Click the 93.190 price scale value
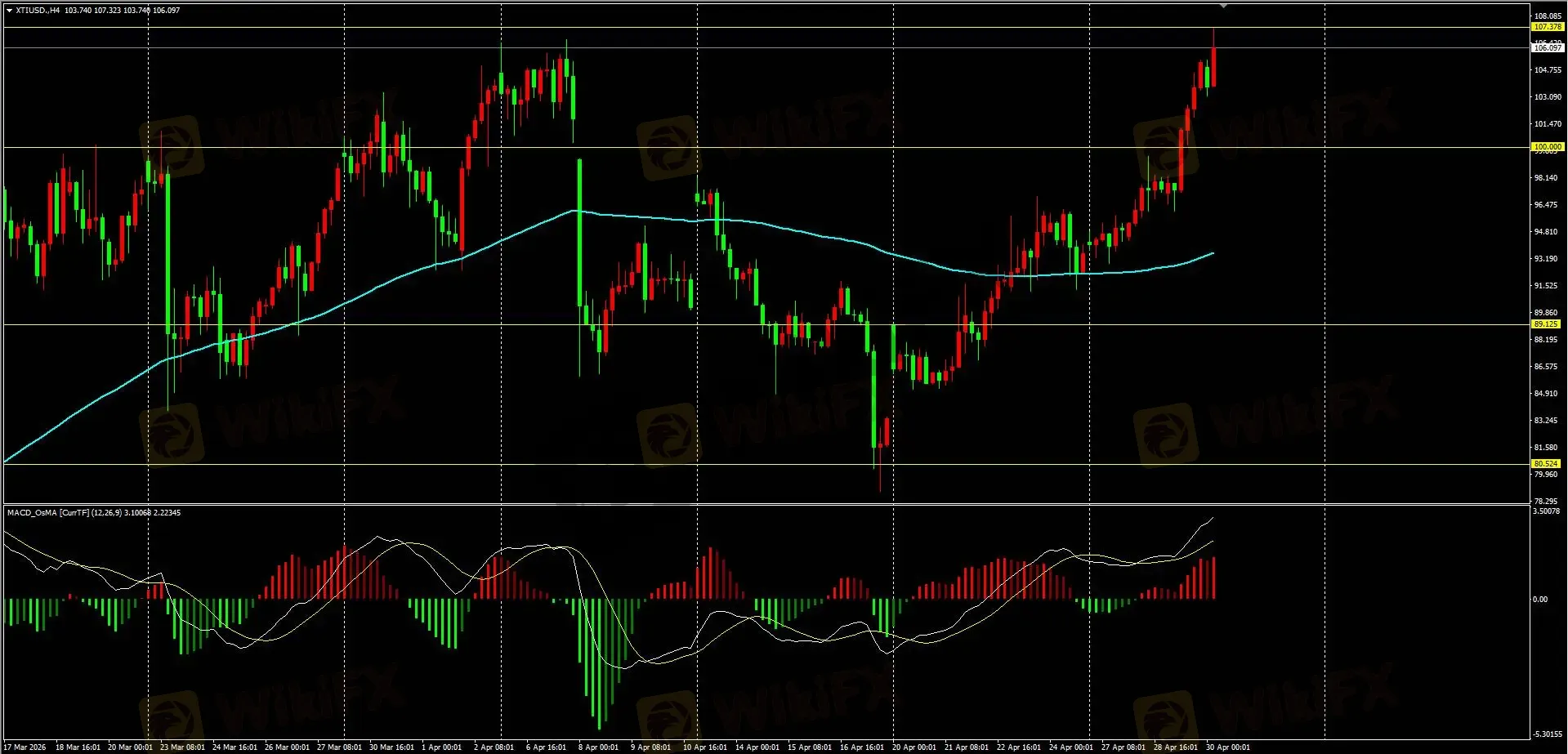 [1545, 259]
